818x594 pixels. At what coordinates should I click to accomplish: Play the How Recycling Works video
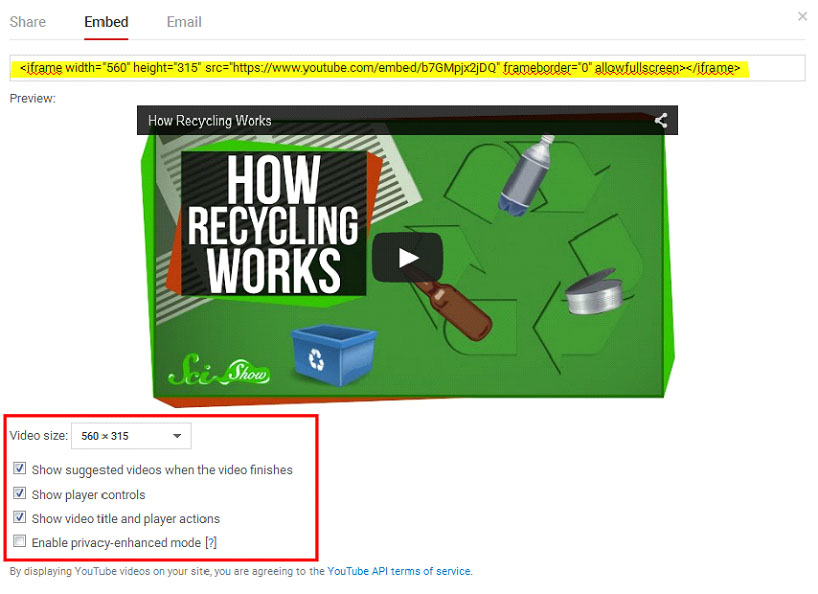(407, 258)
